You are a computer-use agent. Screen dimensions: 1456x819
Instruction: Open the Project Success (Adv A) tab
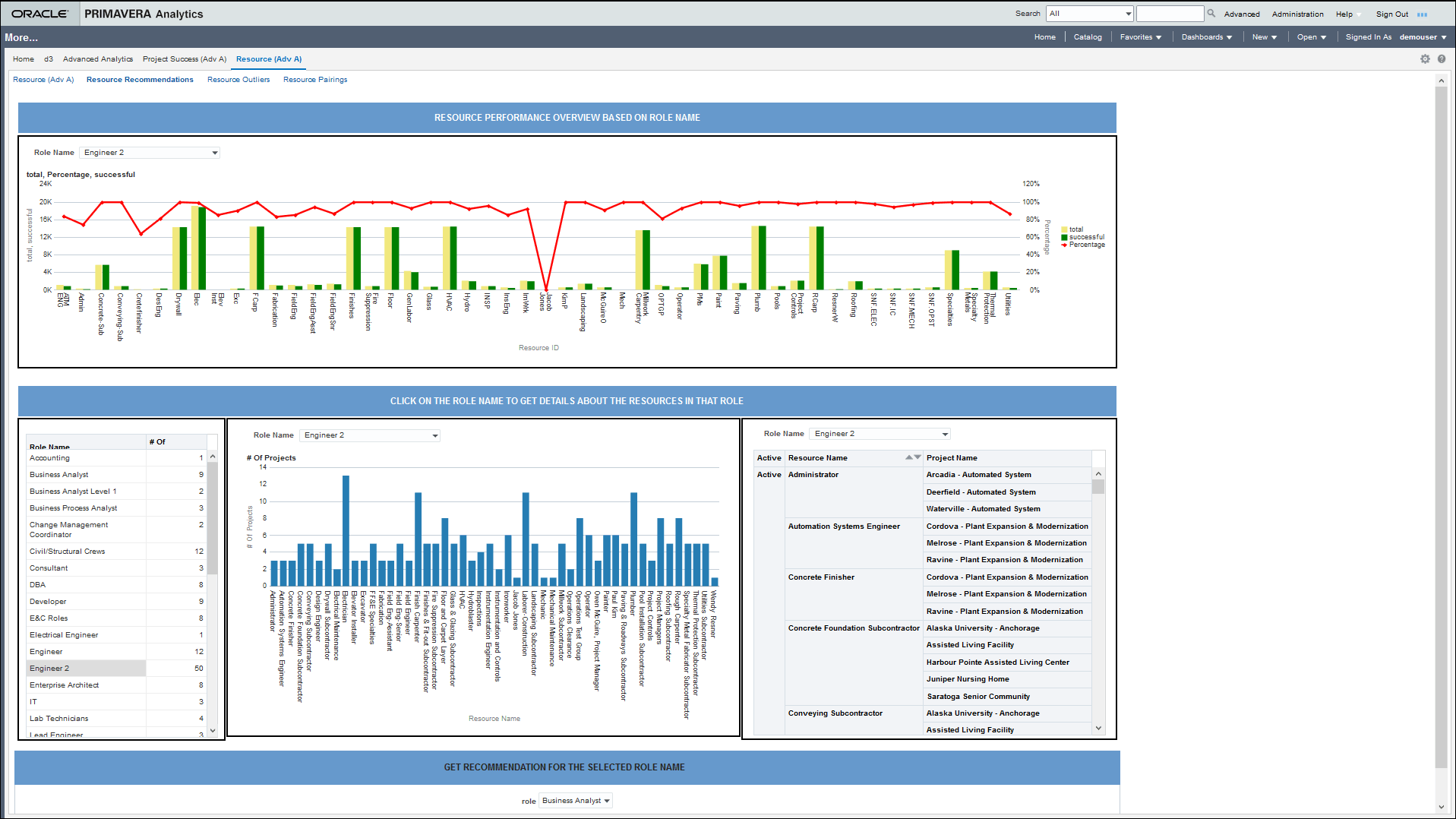185,59
